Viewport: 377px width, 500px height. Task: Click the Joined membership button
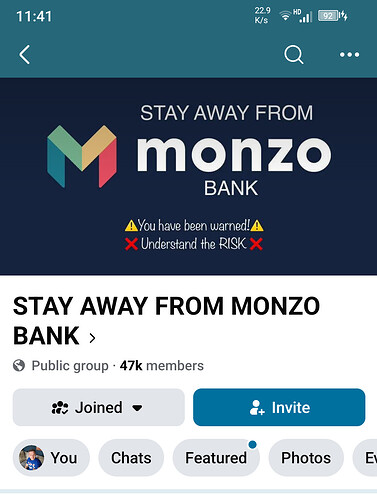click(x=99, y=407)
